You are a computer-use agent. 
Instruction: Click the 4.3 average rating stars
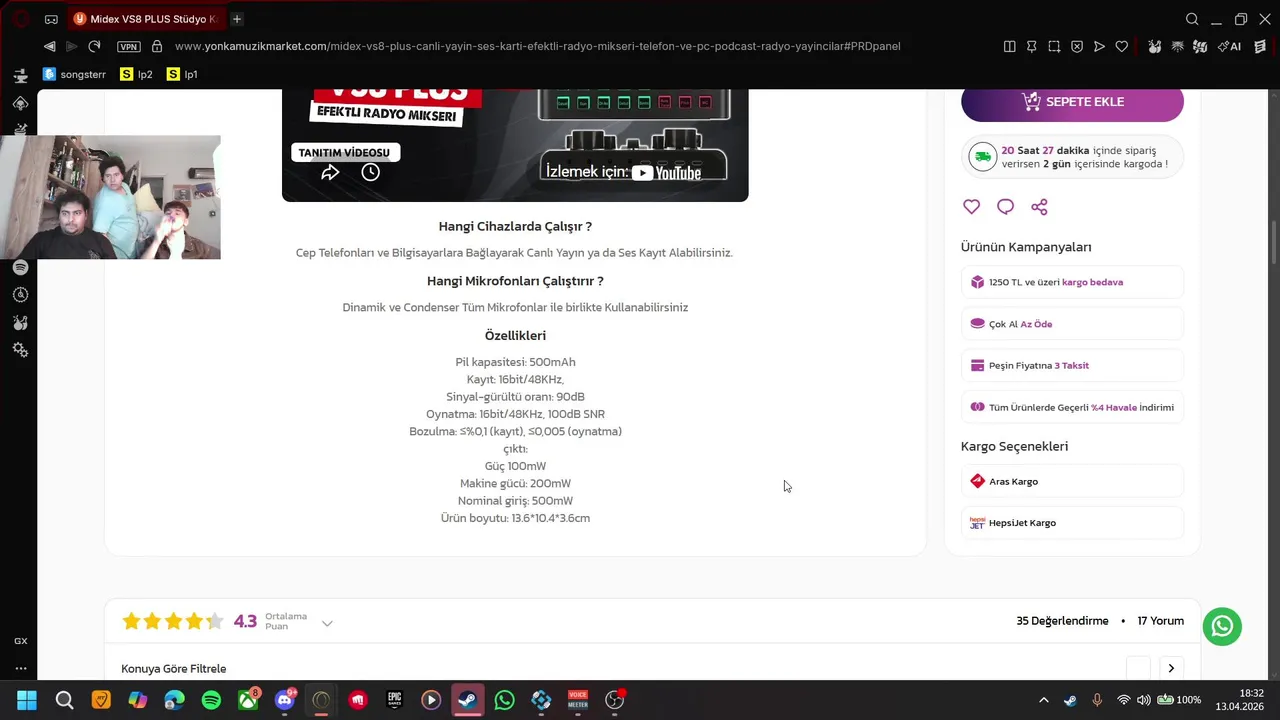click(172, 622)
